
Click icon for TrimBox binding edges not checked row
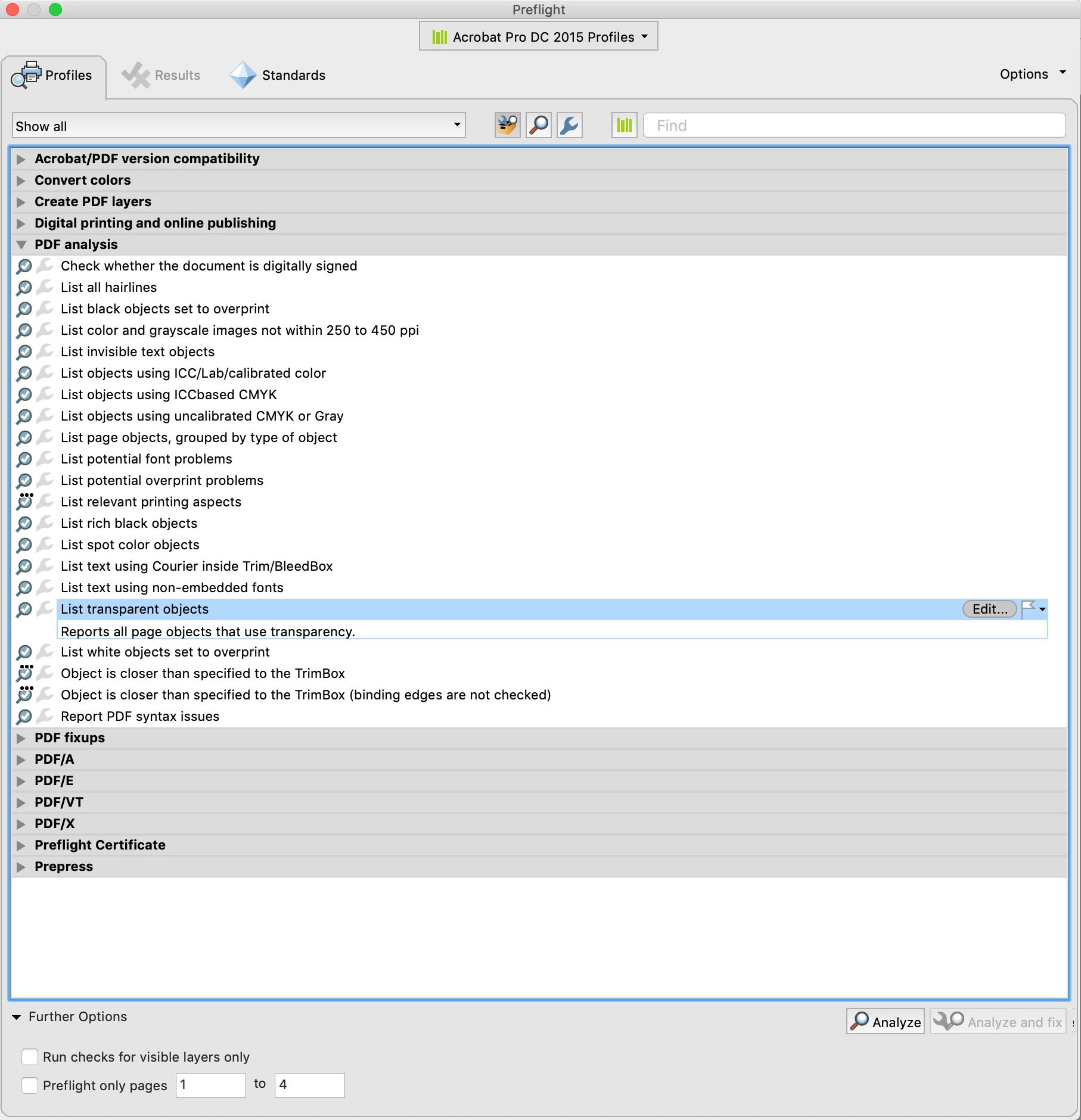point(24,694)
